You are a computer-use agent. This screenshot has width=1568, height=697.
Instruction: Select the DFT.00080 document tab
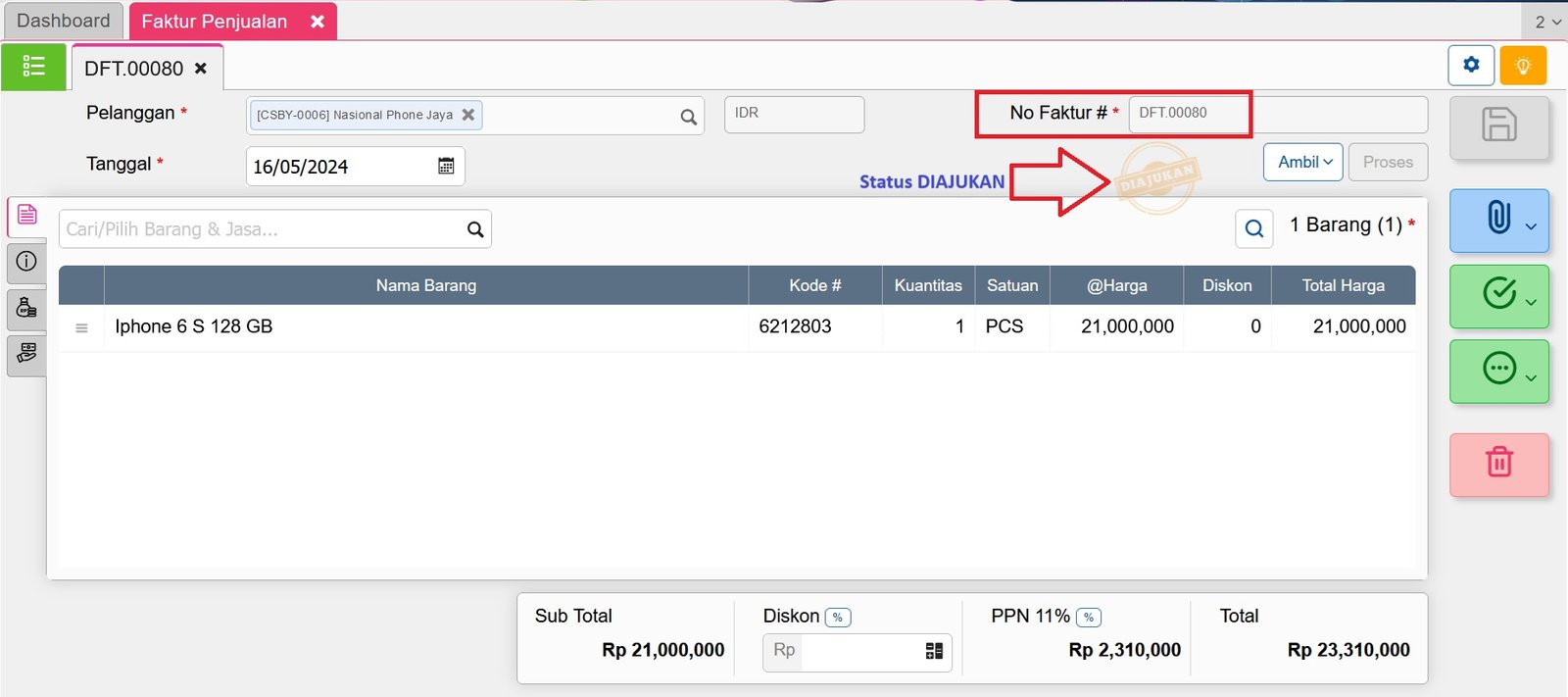point(134,69)
